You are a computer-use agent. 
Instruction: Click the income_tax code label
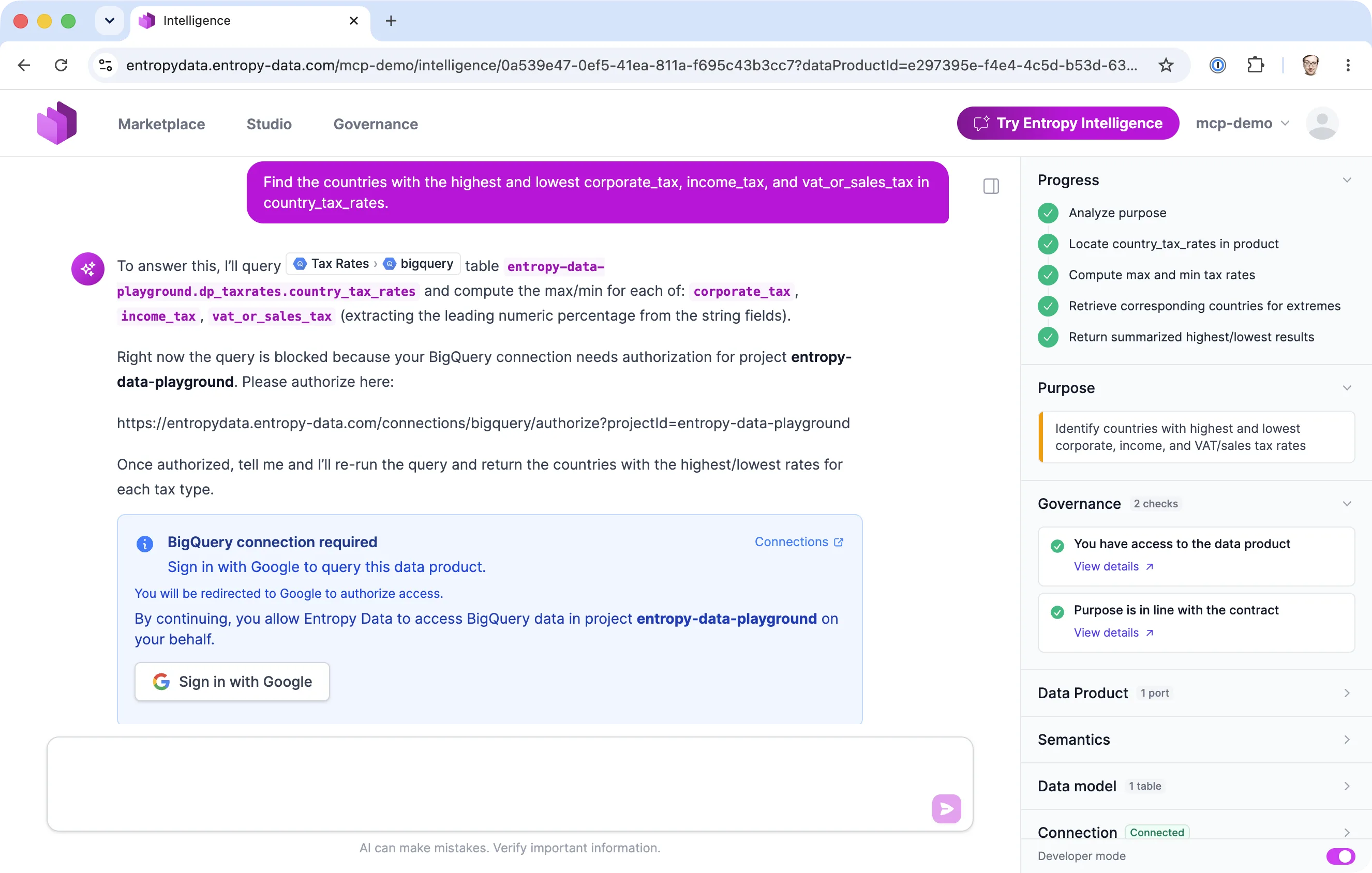pos(158,317)
